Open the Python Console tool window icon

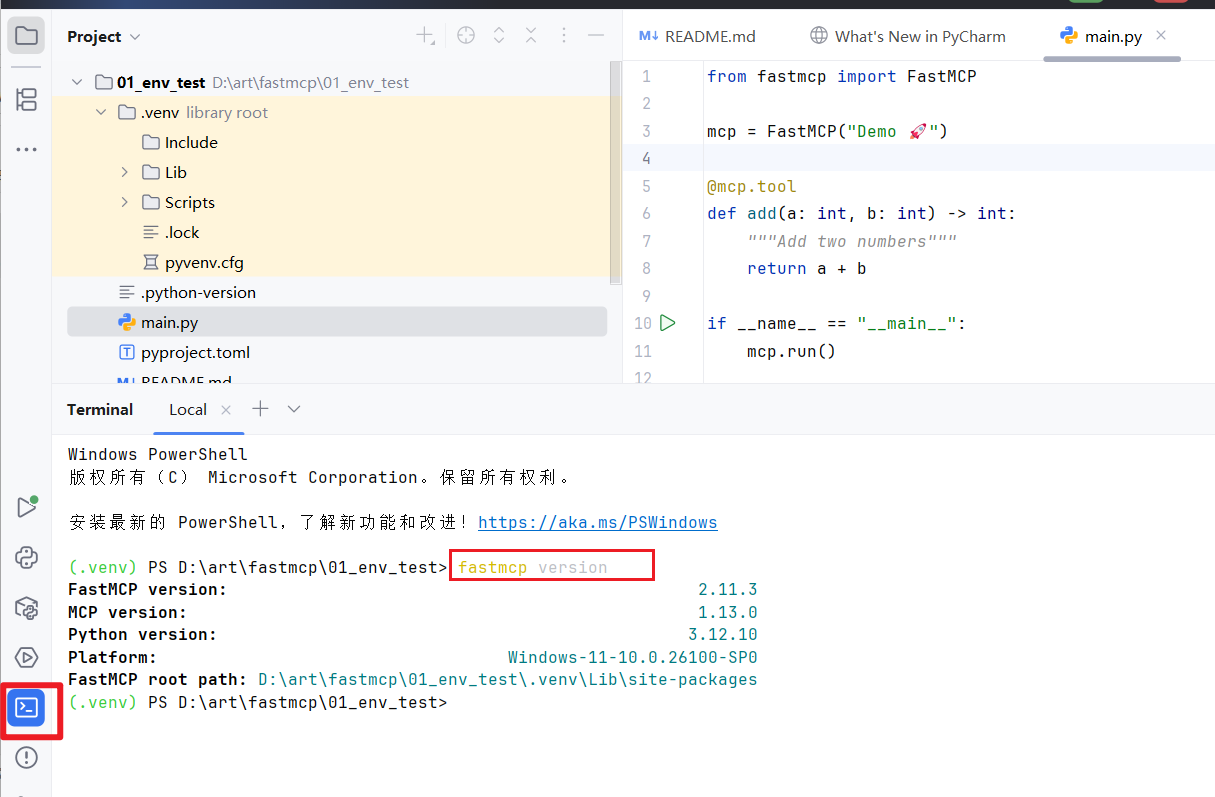[x=26, y=557]
